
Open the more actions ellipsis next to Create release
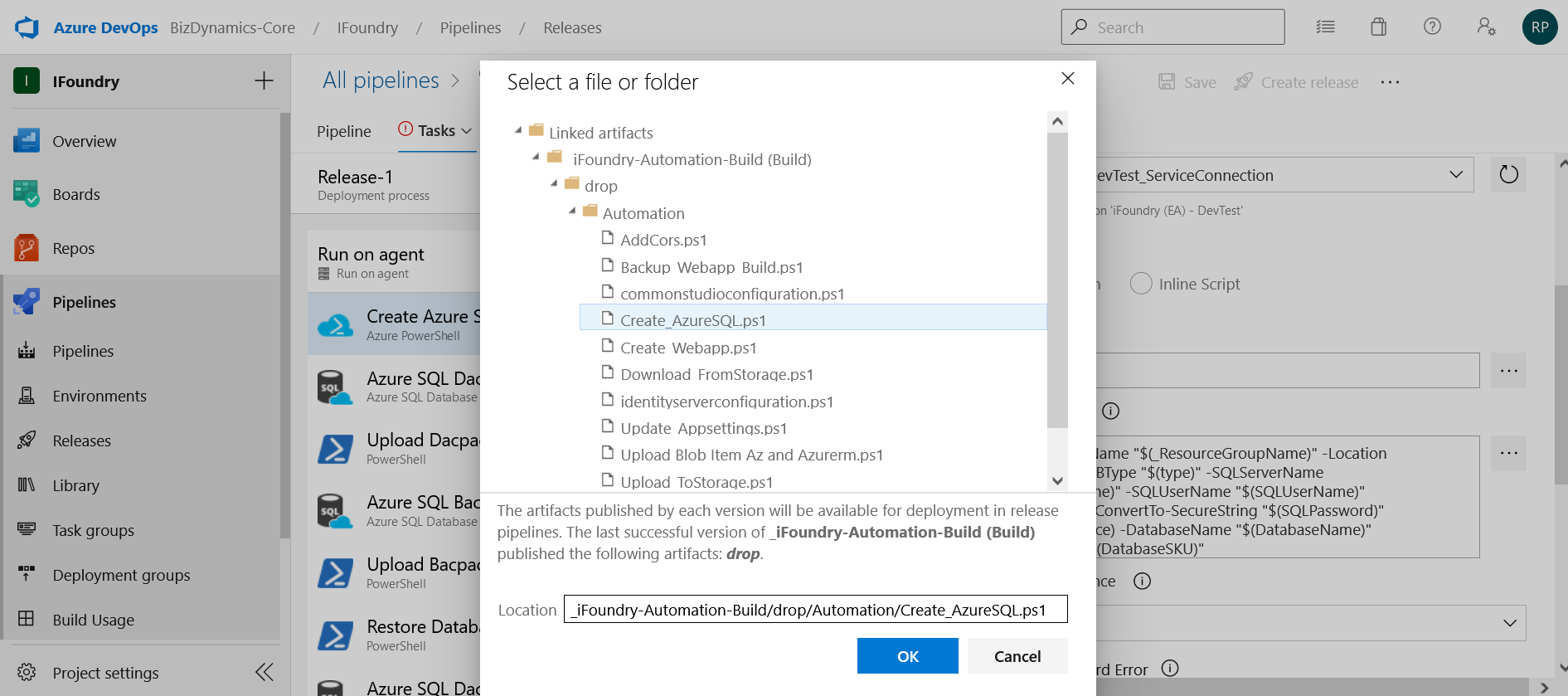[1390, 82]
